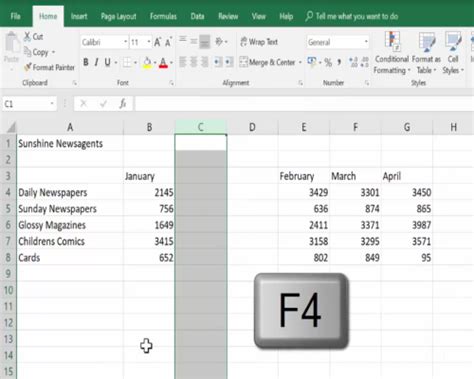Apply Percent Style format
The image size is (474, 379).
coord(328,62)
